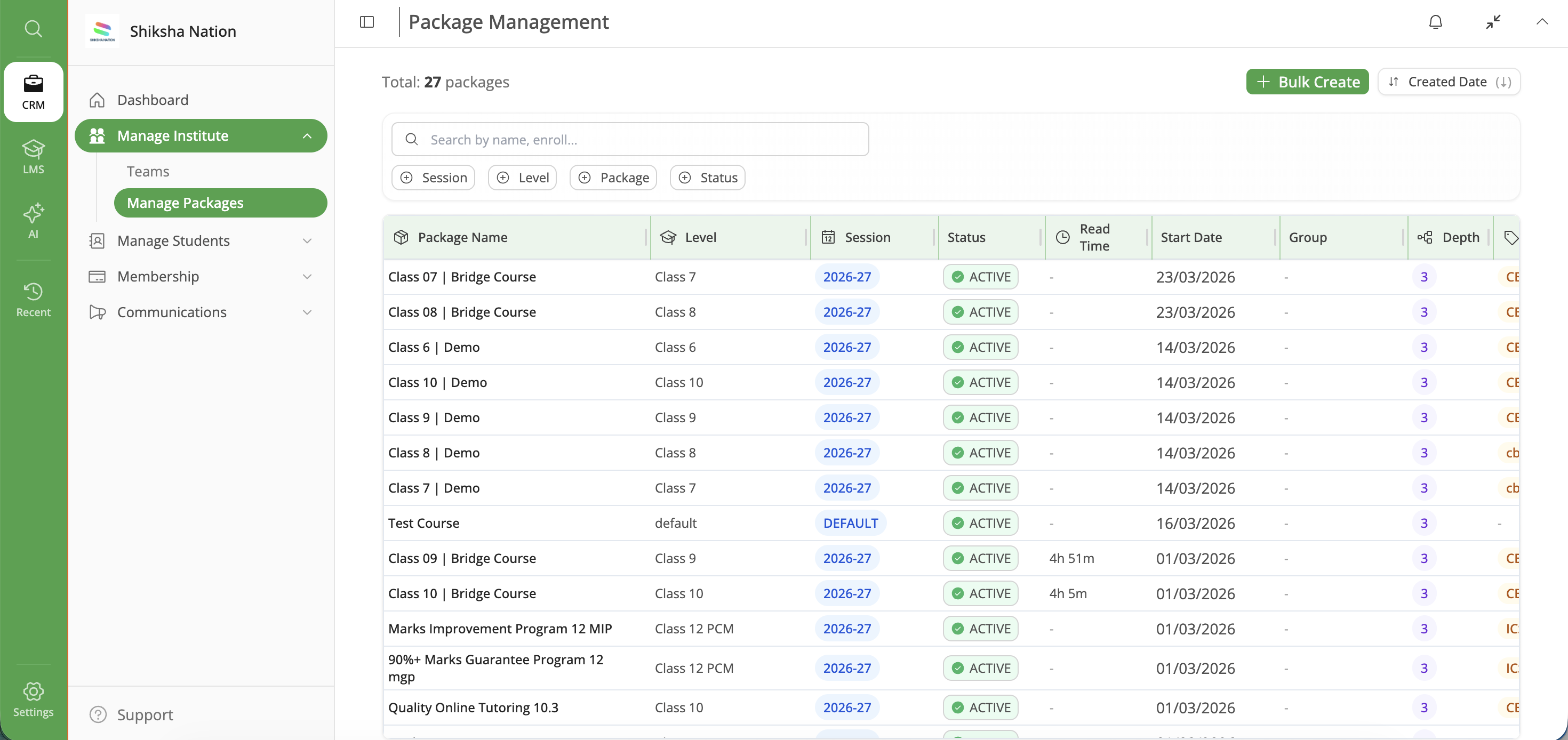The width and height of the screenshot is (1568, 740).
Task: Open the Created Date sort dropdown
Action: click(x=1449, y=82)
